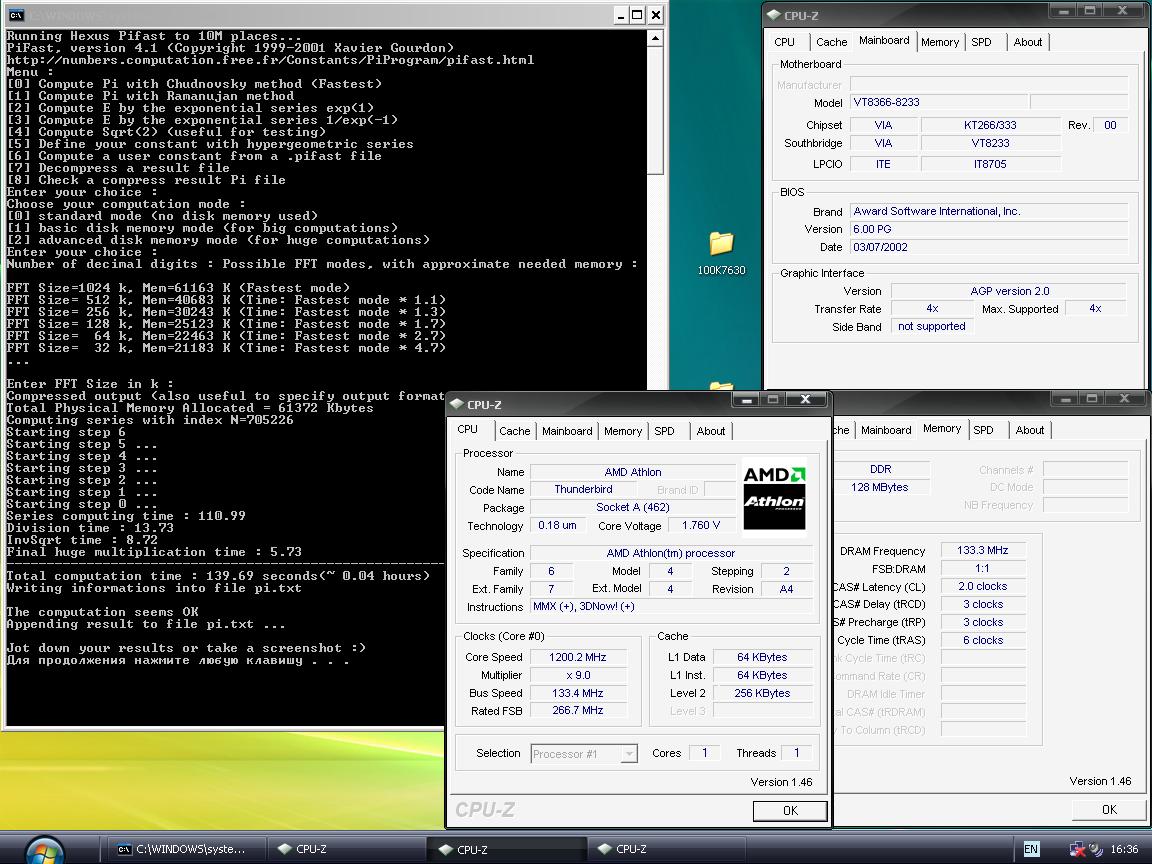Click the volume tray icon

point(1095,849)
